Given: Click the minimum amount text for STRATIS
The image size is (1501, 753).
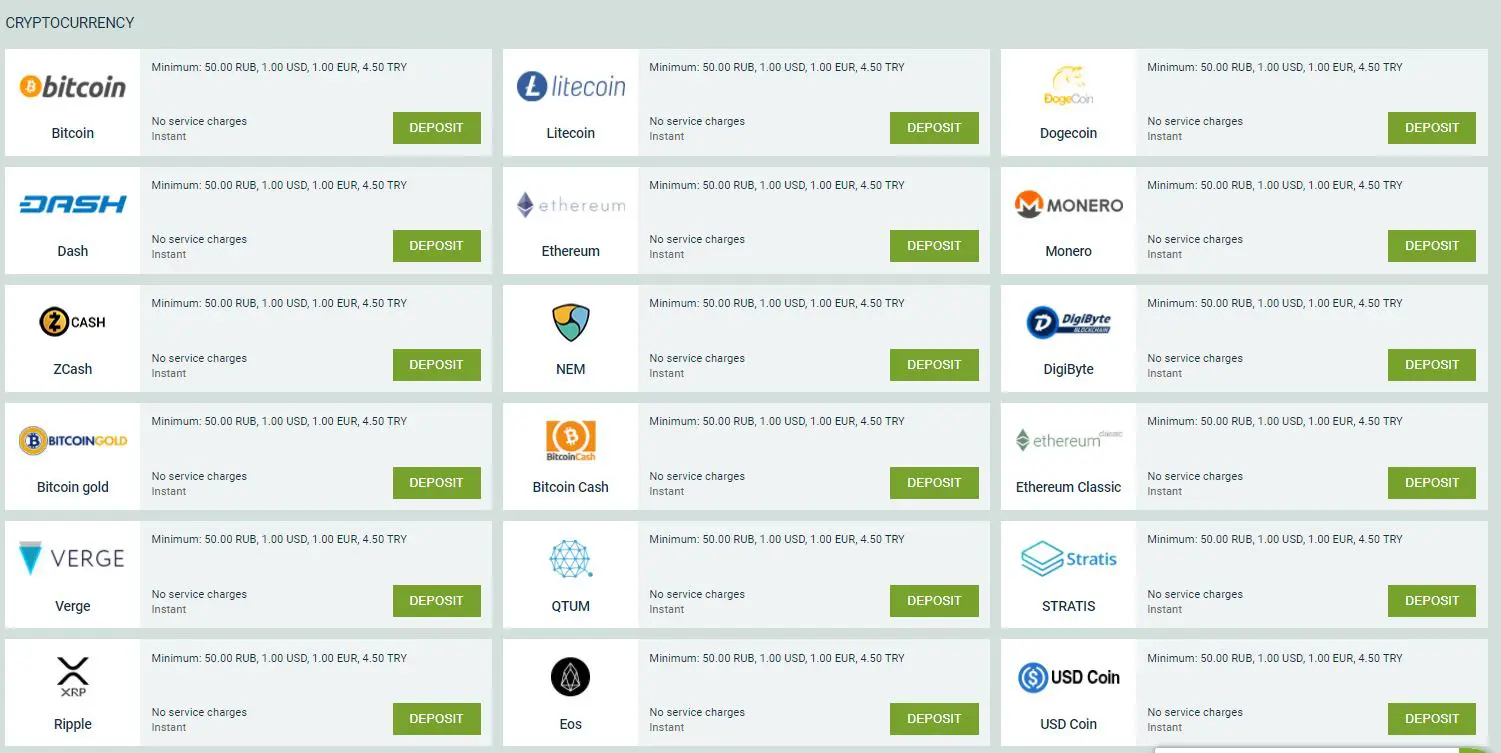Looking at the screenshot, I should 1275,539.
